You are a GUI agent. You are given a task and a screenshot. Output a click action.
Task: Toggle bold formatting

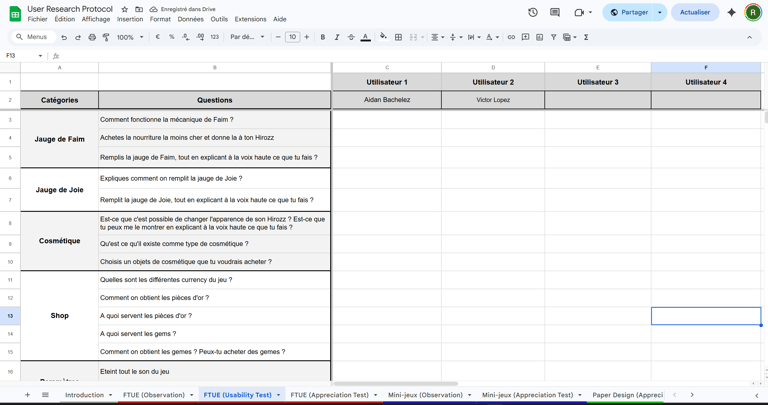pyautogui.click(x=323, y=37)
